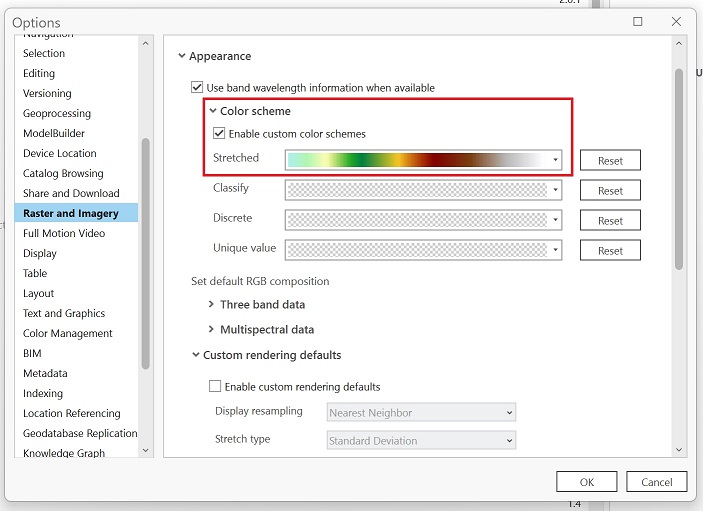
Task: Maximize the Options dialog window
Action: (638, 21)
